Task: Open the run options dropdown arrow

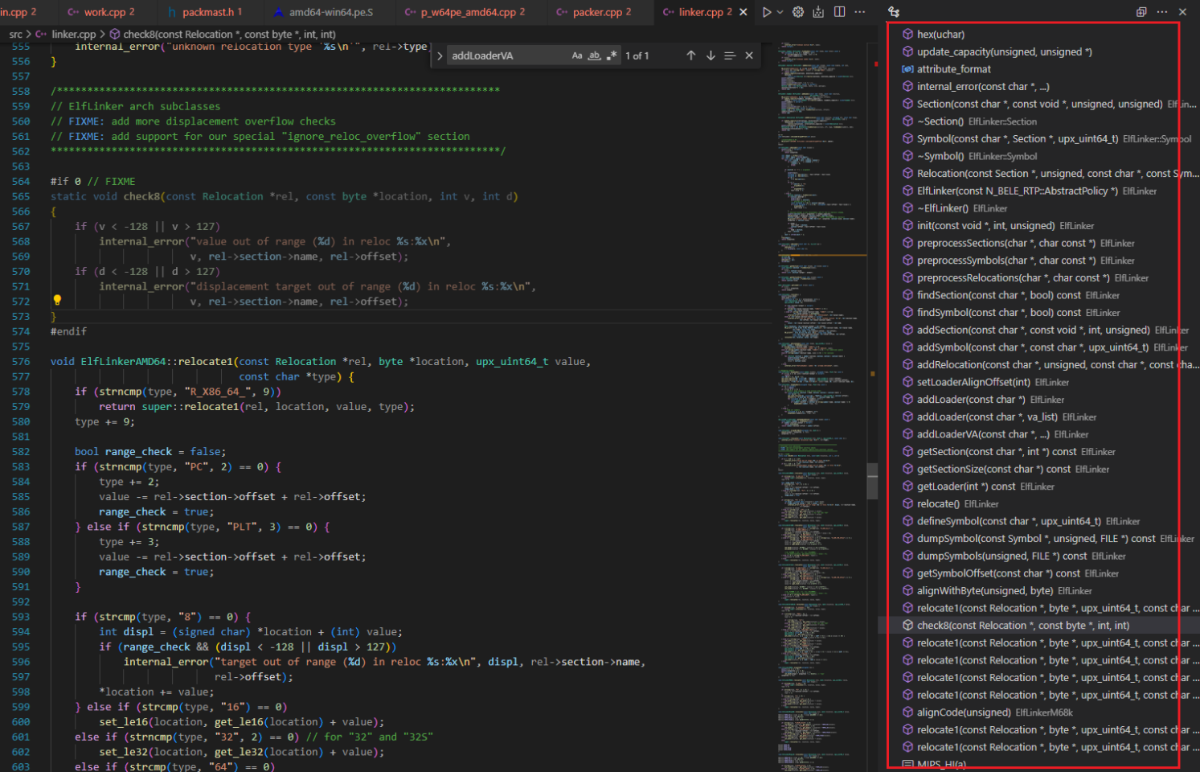Action: point(780,12)
